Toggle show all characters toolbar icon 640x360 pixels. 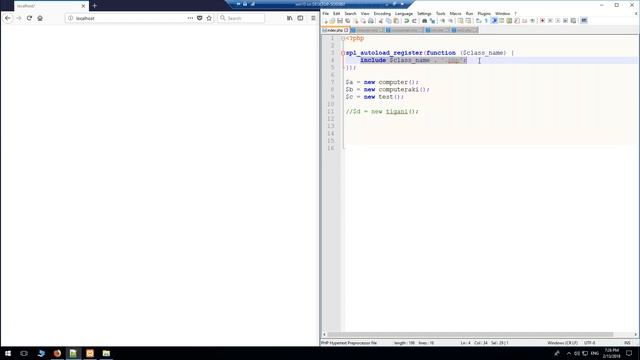486,20
